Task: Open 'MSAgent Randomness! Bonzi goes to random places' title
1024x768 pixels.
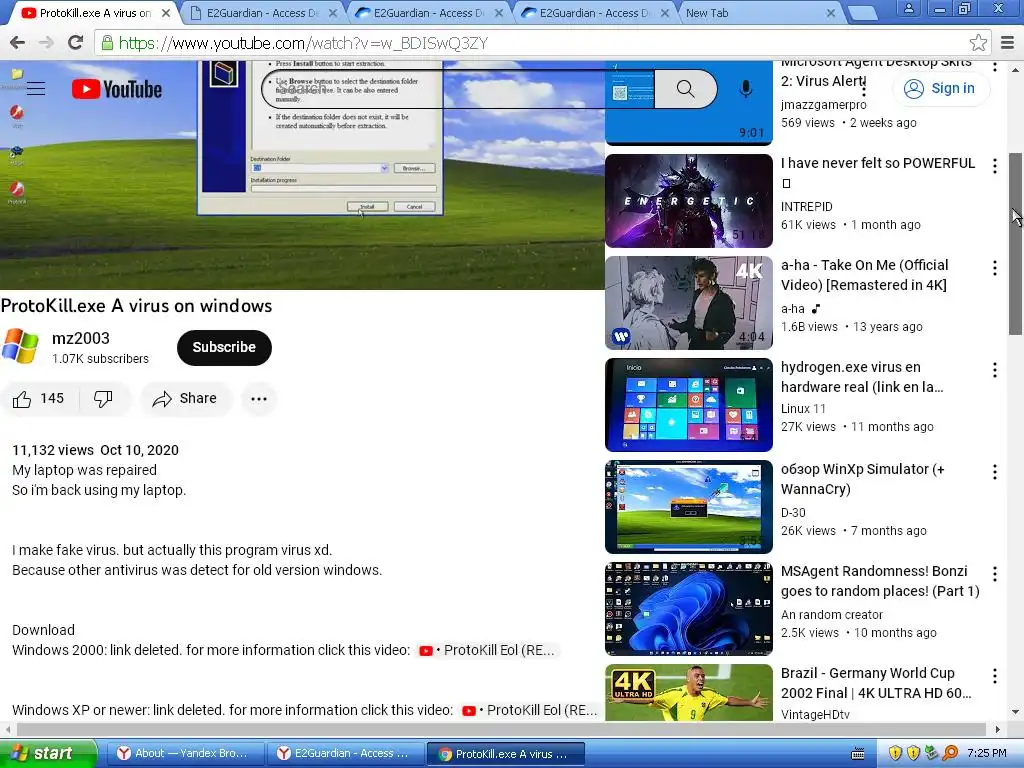Action: pos(880,581)
